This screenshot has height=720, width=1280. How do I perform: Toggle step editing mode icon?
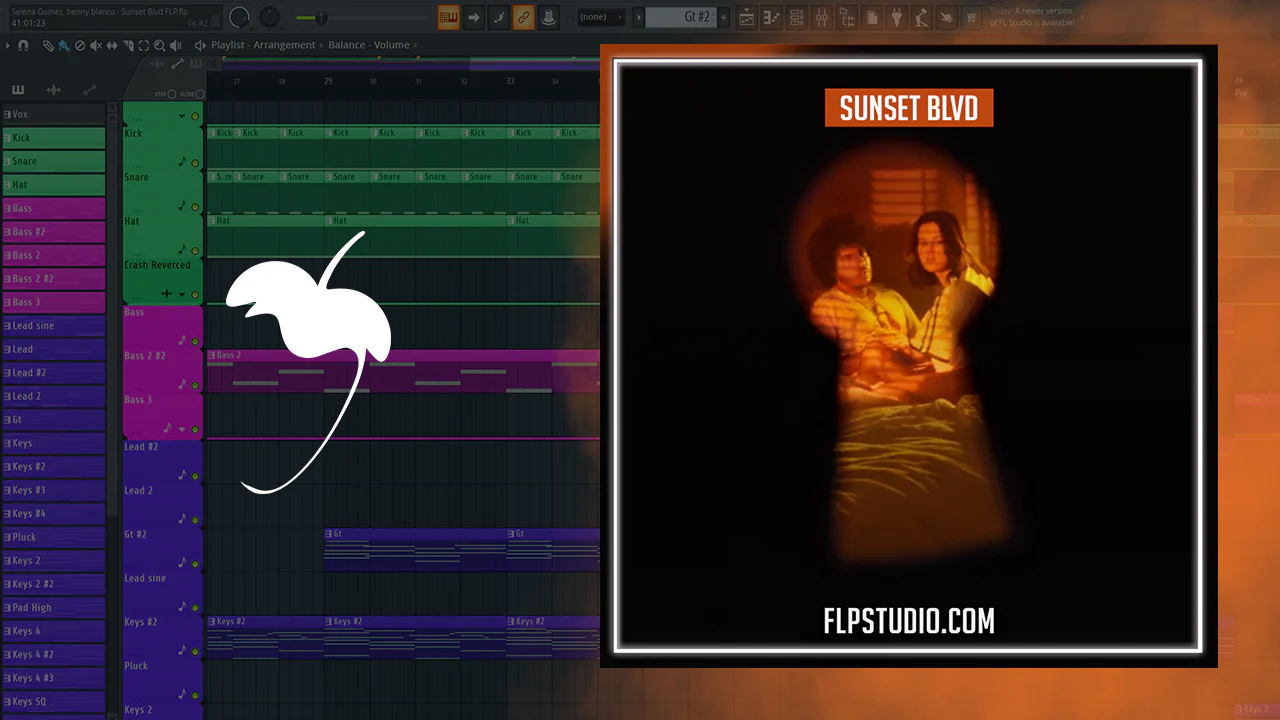[x=499, y=17]
